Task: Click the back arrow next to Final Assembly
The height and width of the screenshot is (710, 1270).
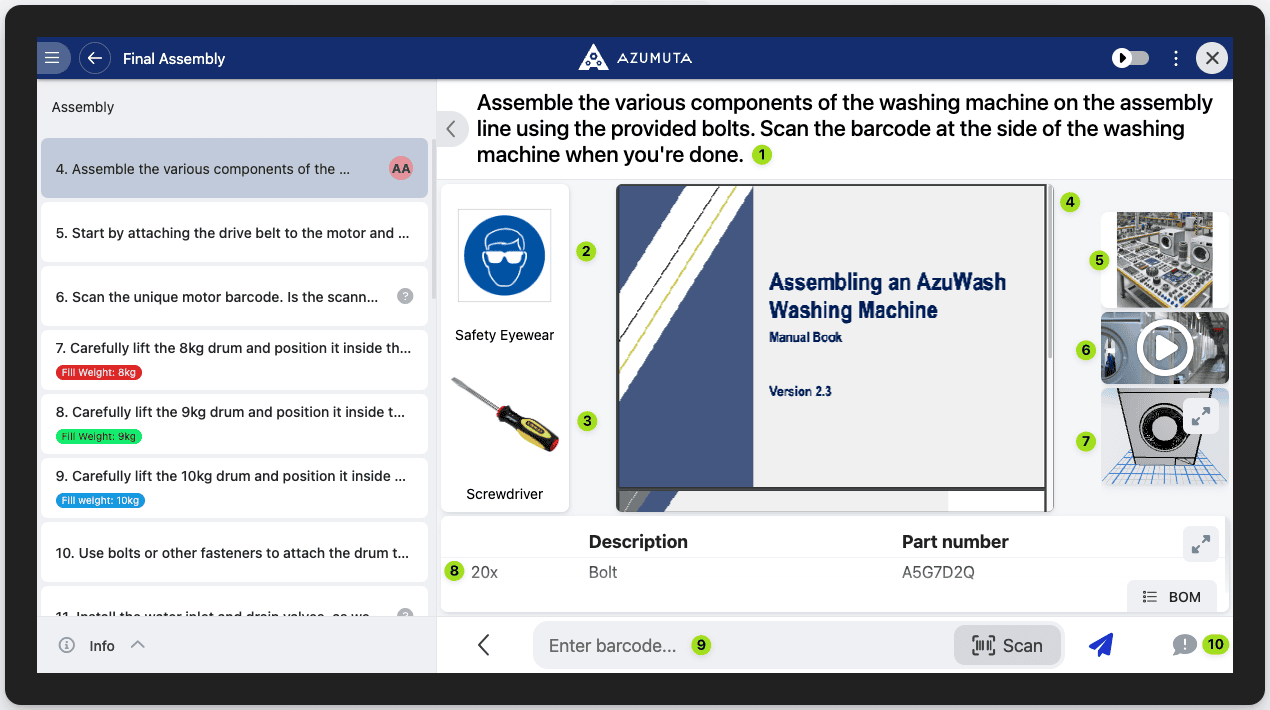Action: [x=95, y=58]
